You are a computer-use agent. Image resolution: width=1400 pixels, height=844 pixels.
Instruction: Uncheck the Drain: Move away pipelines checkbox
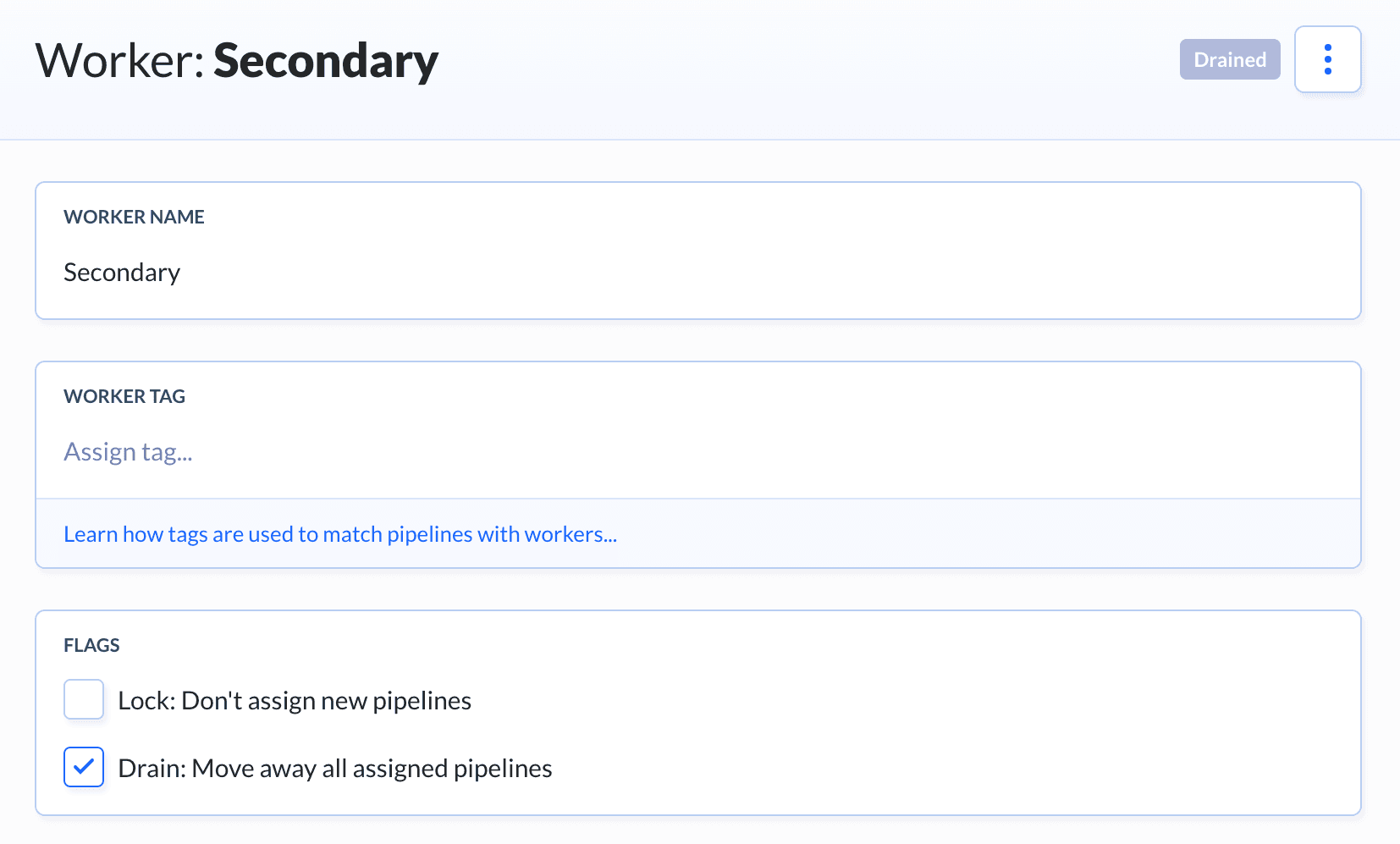[x=84, y=767]
